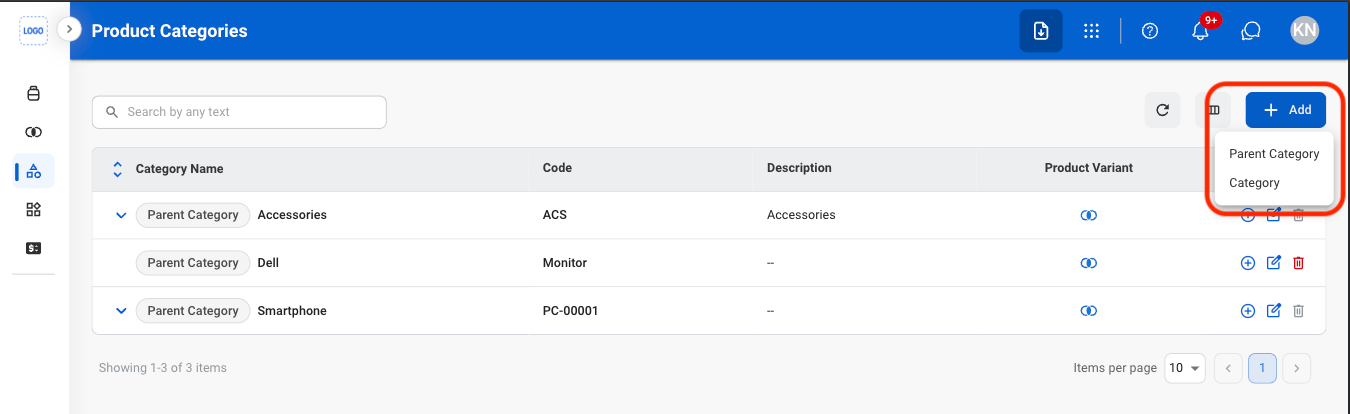Click the PC-00001 code cell
Image resolution: width=1350 pixels, height=414 pixels.
click(571, 311)
